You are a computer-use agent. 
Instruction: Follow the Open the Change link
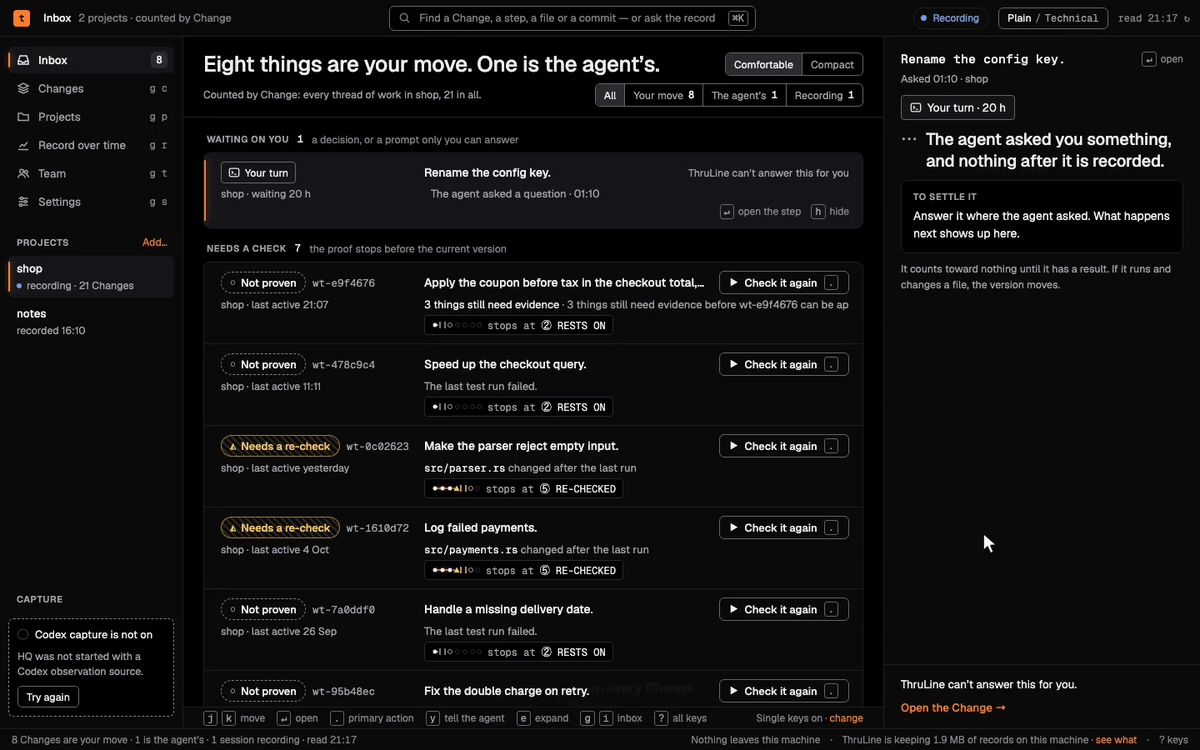tap(953, 708)
